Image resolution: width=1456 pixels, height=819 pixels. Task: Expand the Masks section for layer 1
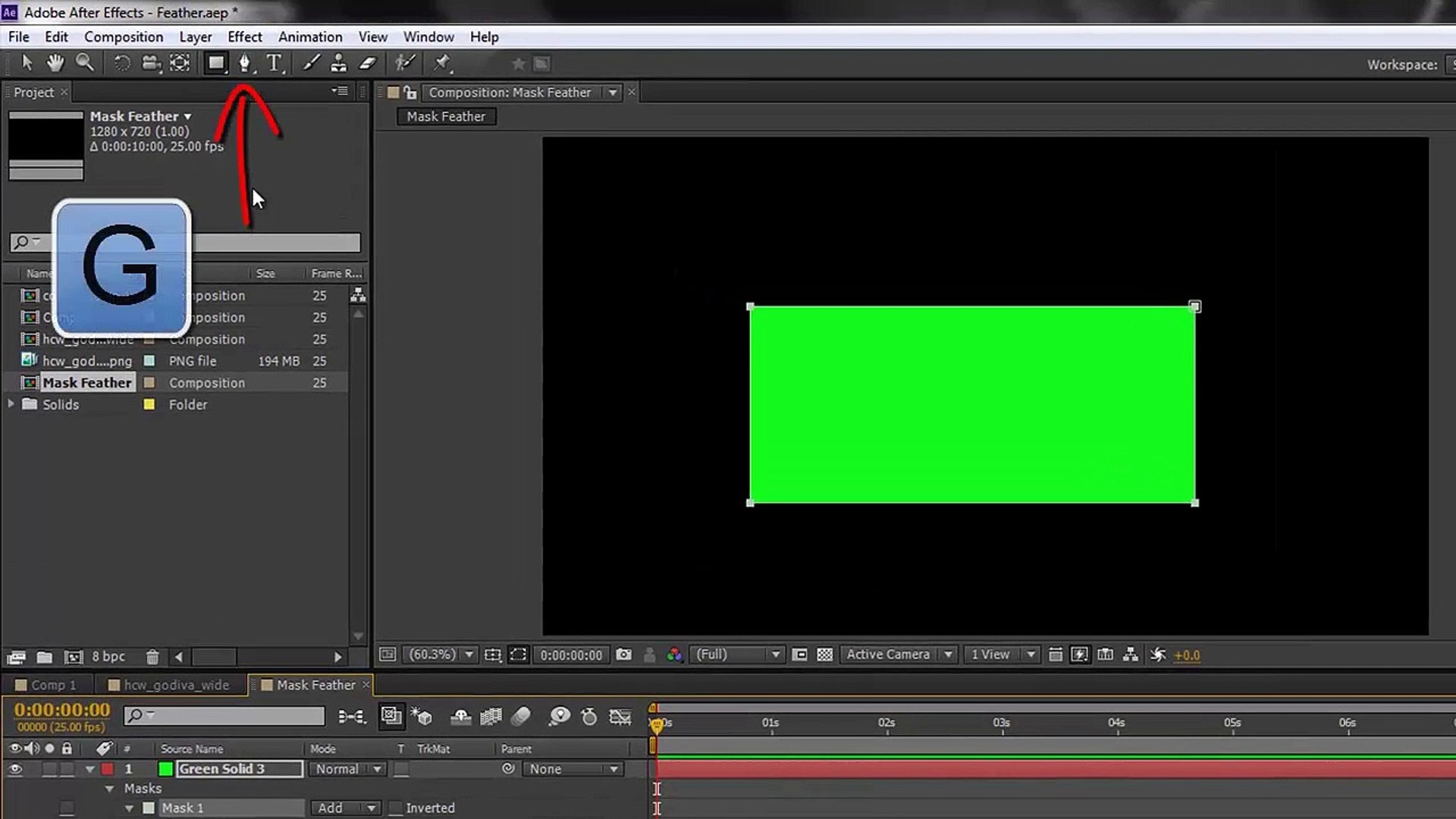tap(108, 788)
